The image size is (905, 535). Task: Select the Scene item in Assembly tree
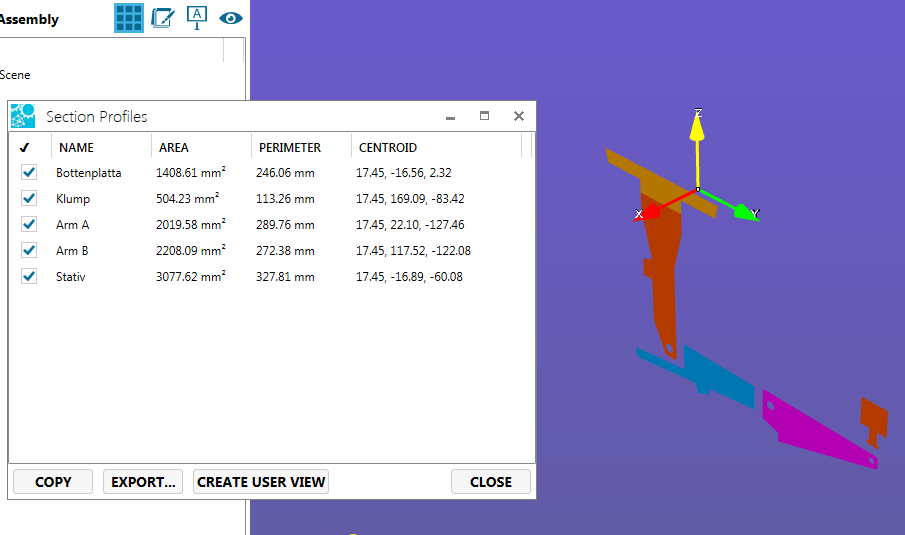(x=16, y=75)
